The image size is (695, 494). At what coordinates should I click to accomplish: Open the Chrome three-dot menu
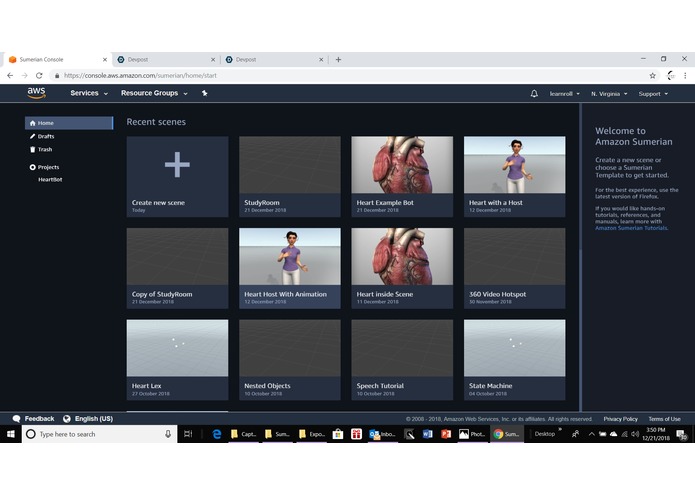685,76
